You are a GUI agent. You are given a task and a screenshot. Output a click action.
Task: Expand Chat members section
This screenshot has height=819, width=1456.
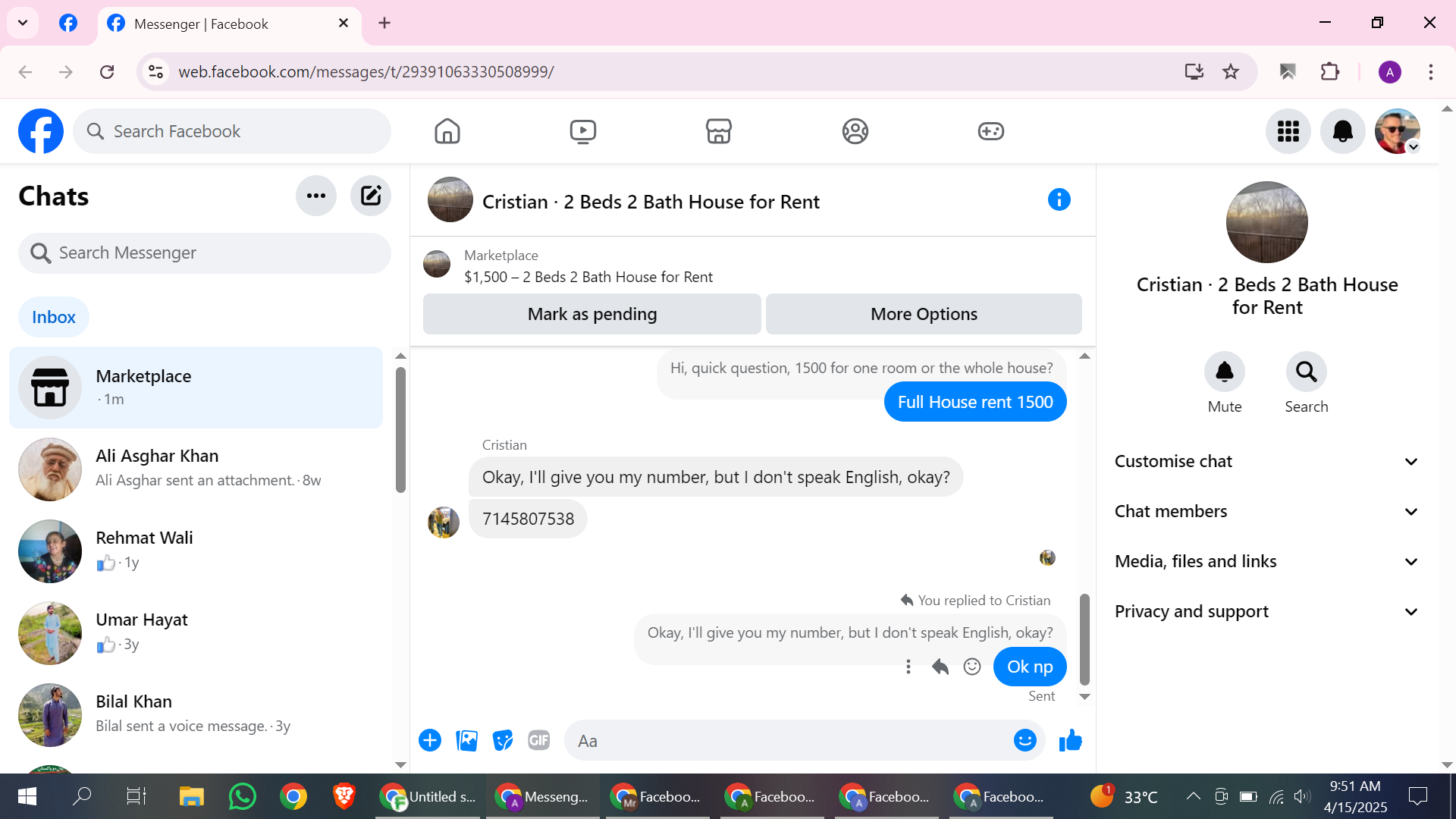(1266, 511)
